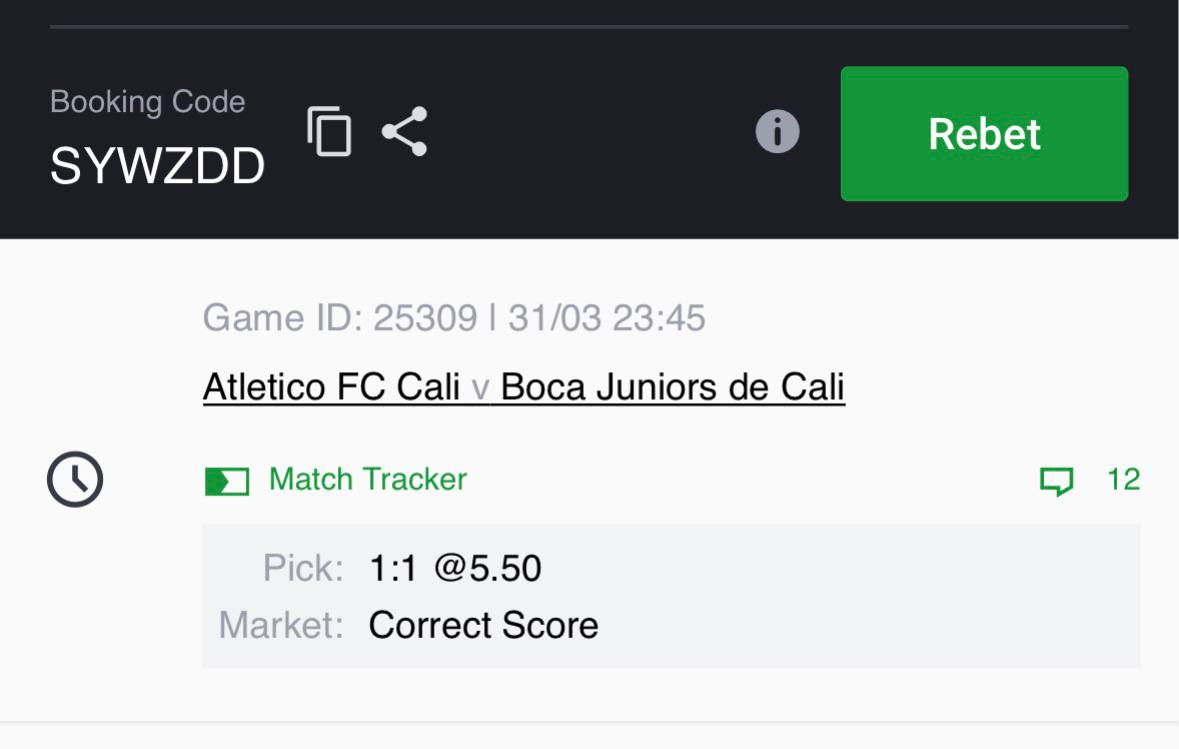1179x749 pixels.
Task: Open Atletico FC Cali team link
Action: 331,387
